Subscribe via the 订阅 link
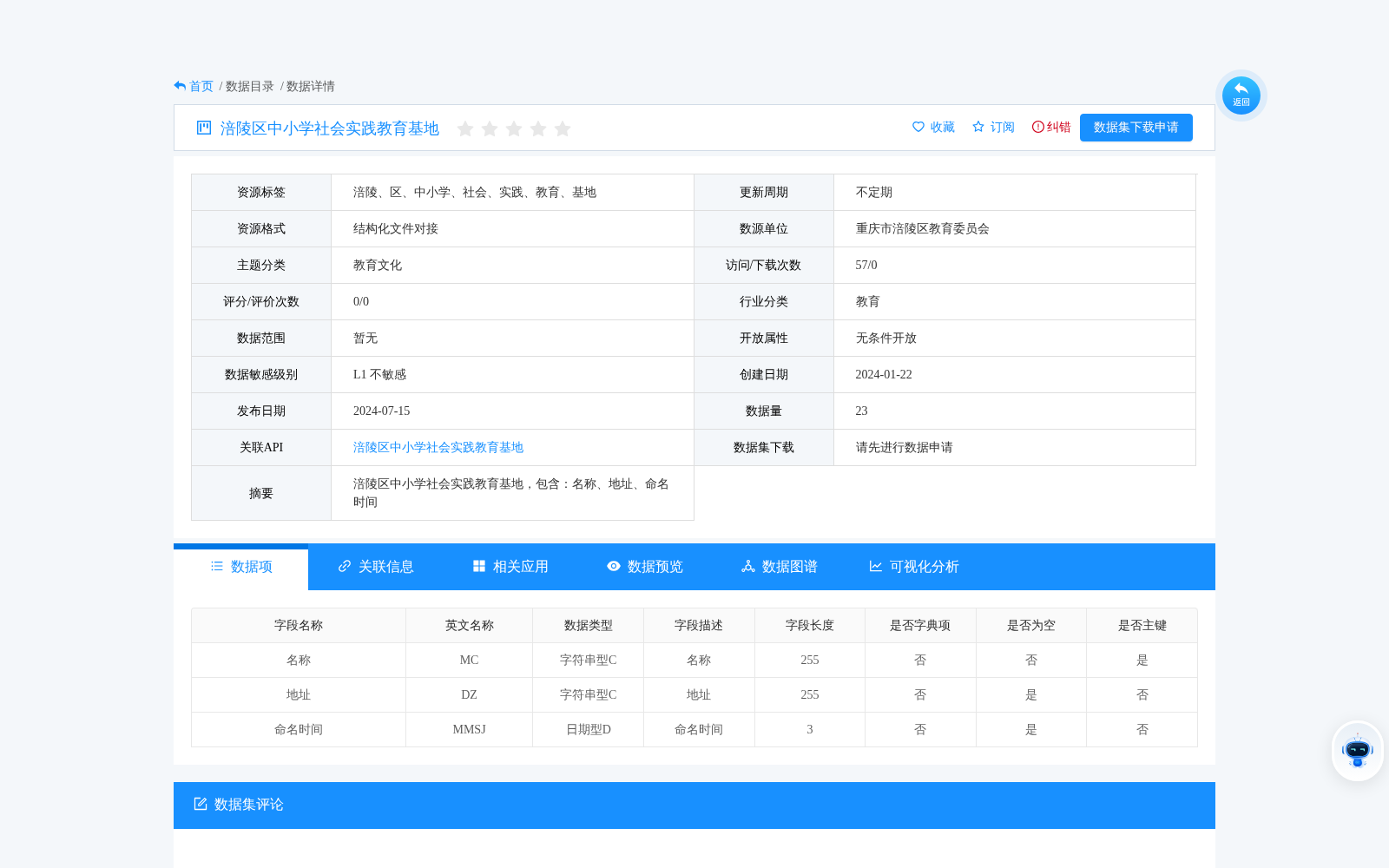 1003,127
